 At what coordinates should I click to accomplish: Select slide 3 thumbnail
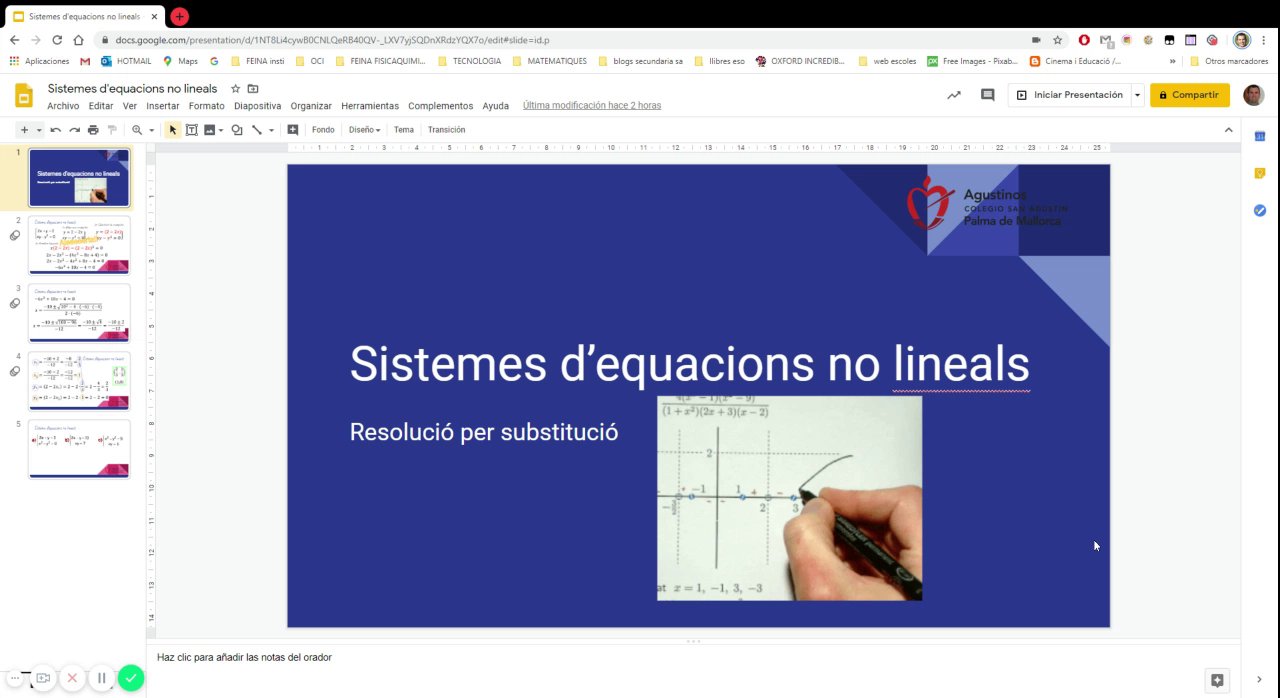79,313
